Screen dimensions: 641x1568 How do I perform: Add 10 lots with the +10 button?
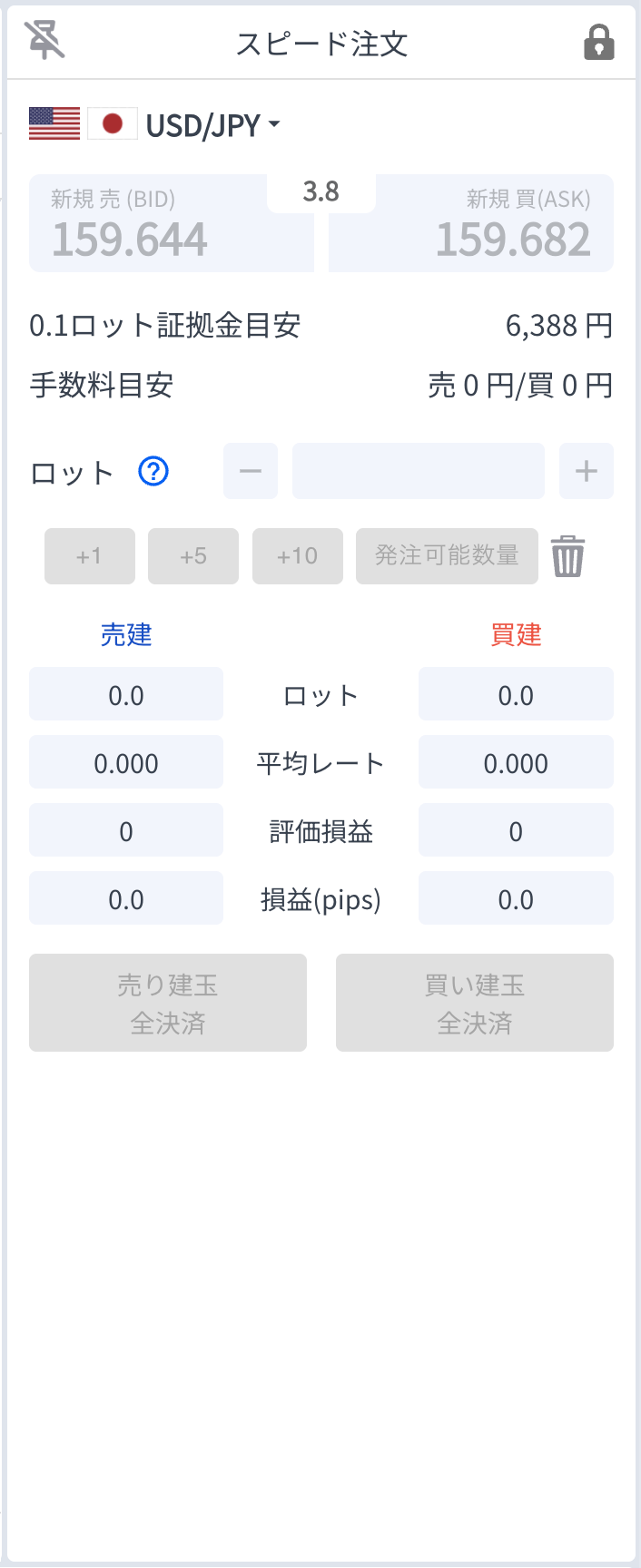pyautogui.click(x=298, y=556)
